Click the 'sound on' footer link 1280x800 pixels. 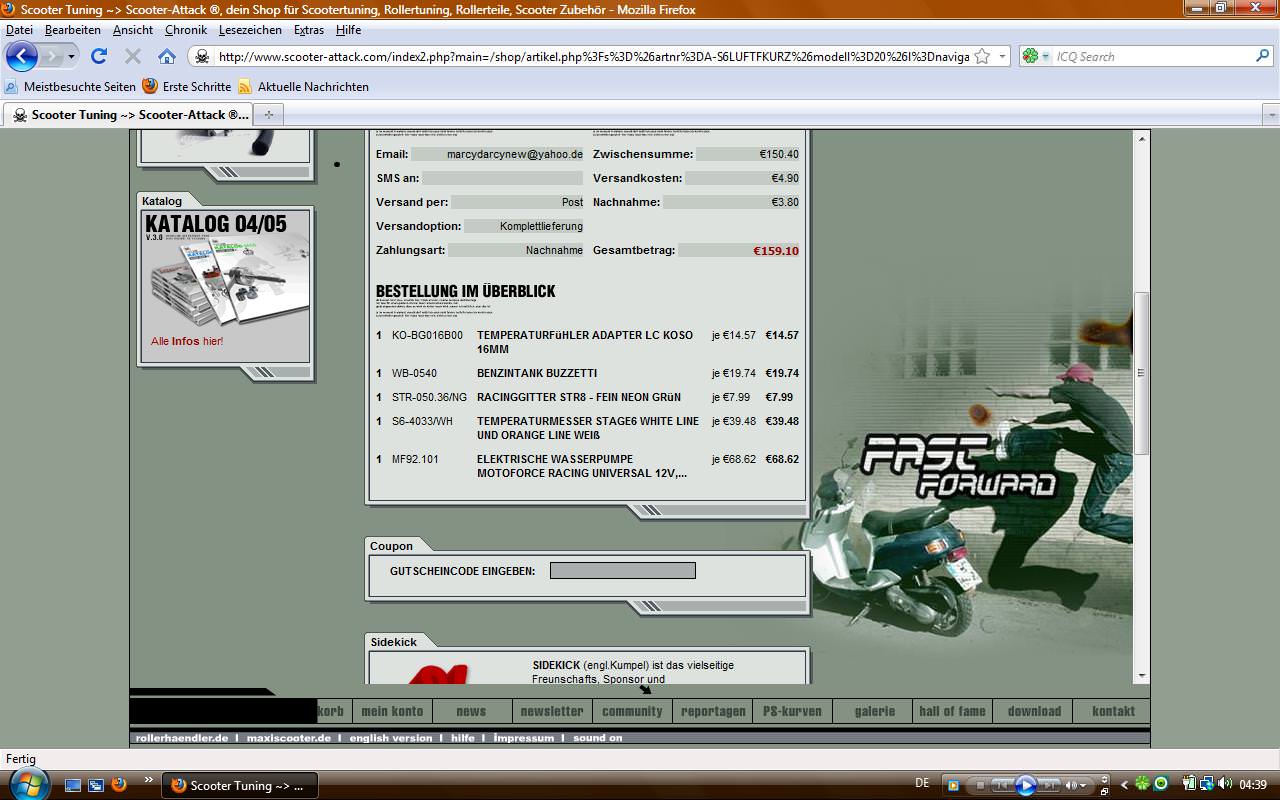click(x=598, y=738)
